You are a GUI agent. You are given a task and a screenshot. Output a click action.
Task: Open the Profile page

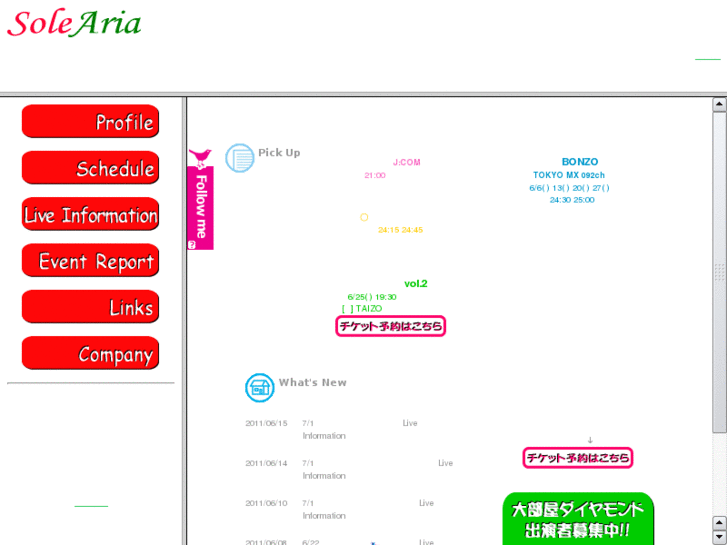90,122
